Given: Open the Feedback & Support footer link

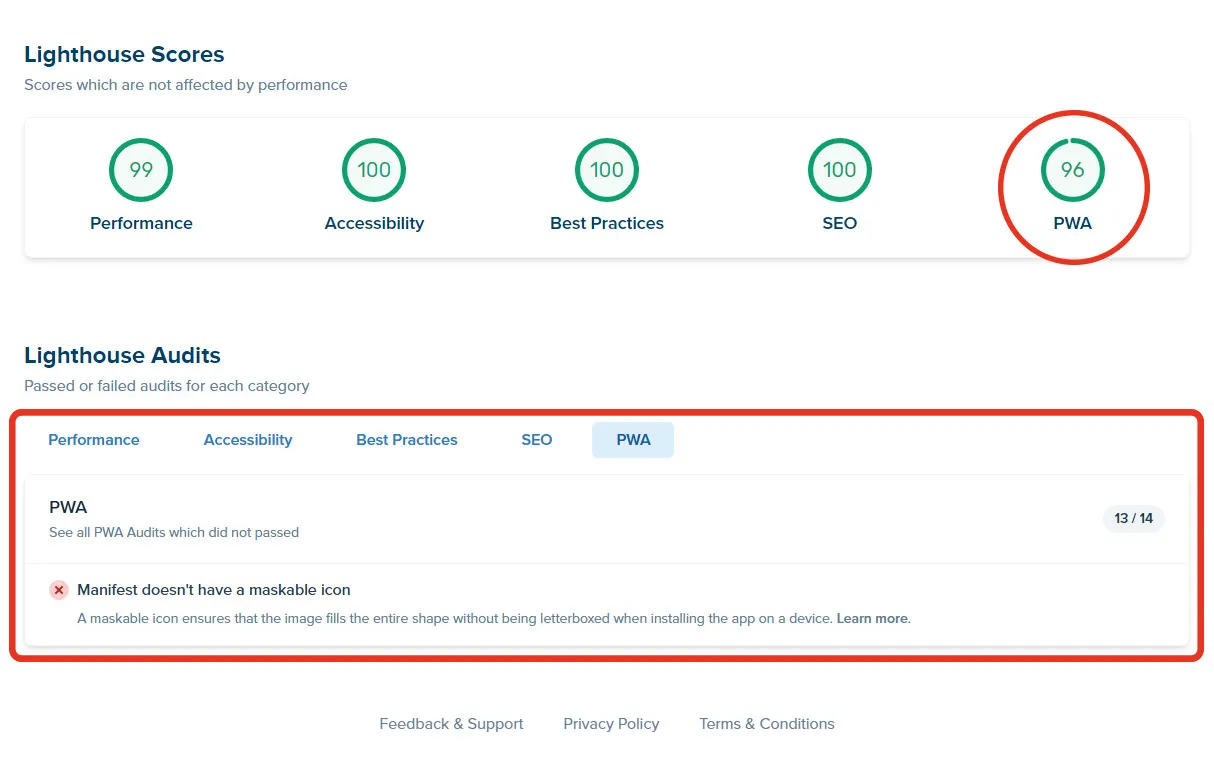Looking at the screenshot, I should (x=451, y=724).
